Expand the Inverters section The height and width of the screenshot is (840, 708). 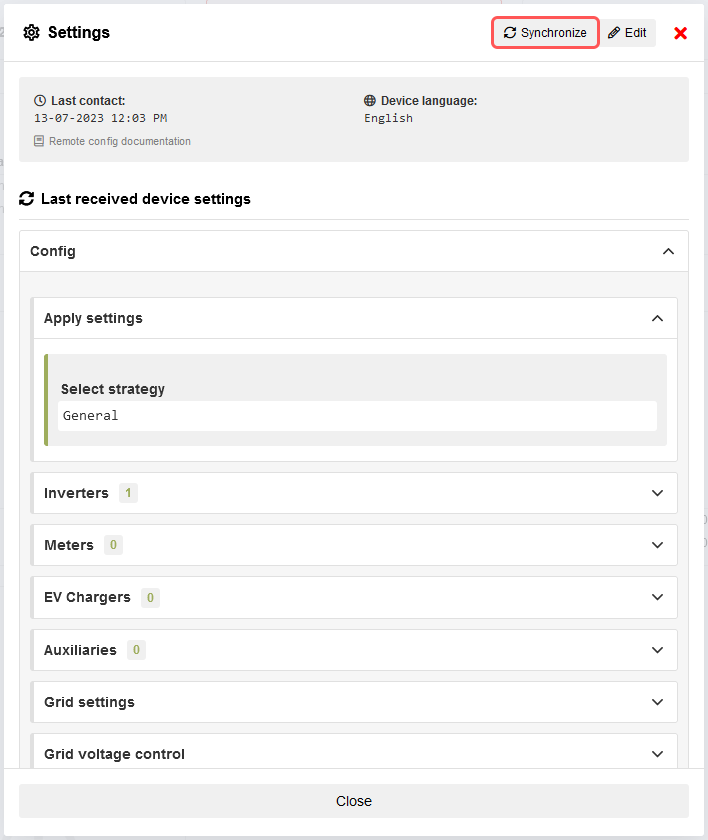pos(657,493)
